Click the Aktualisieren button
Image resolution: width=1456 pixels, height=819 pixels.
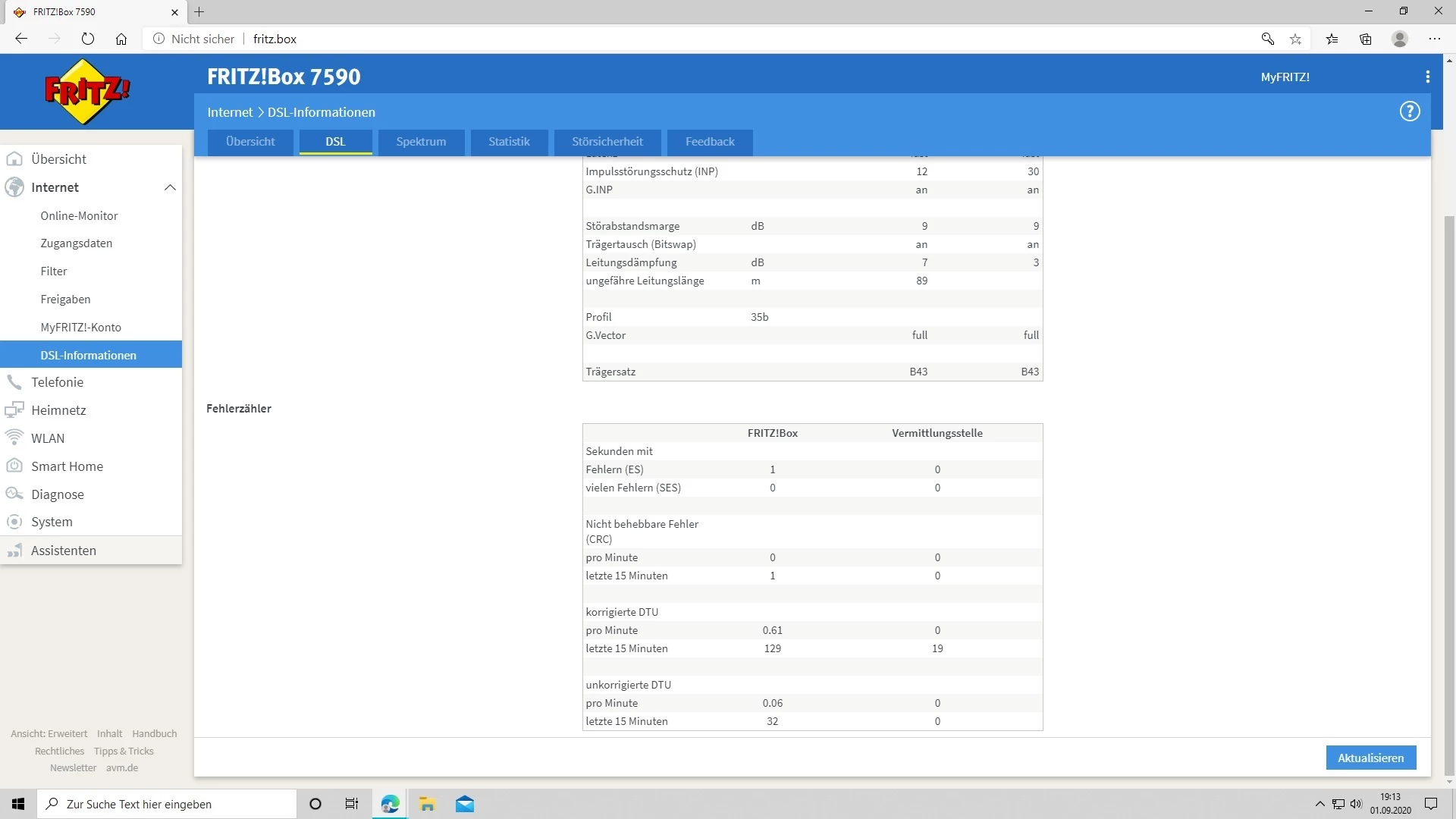(x=1370, y=758)
